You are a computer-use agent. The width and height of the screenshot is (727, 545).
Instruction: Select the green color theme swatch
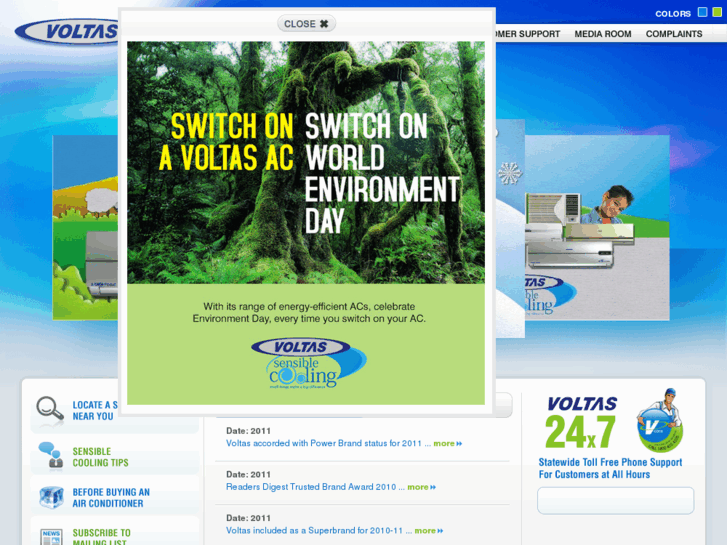click(x=717, y=12)
